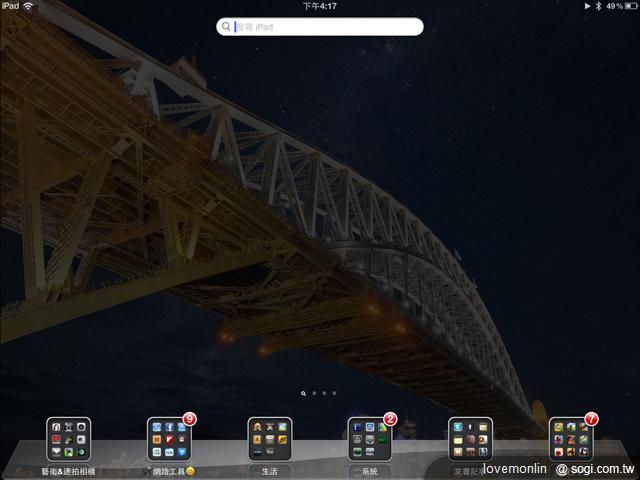Open the 網路工具 folder
The image size is (640, 480).
coord(169,439)
